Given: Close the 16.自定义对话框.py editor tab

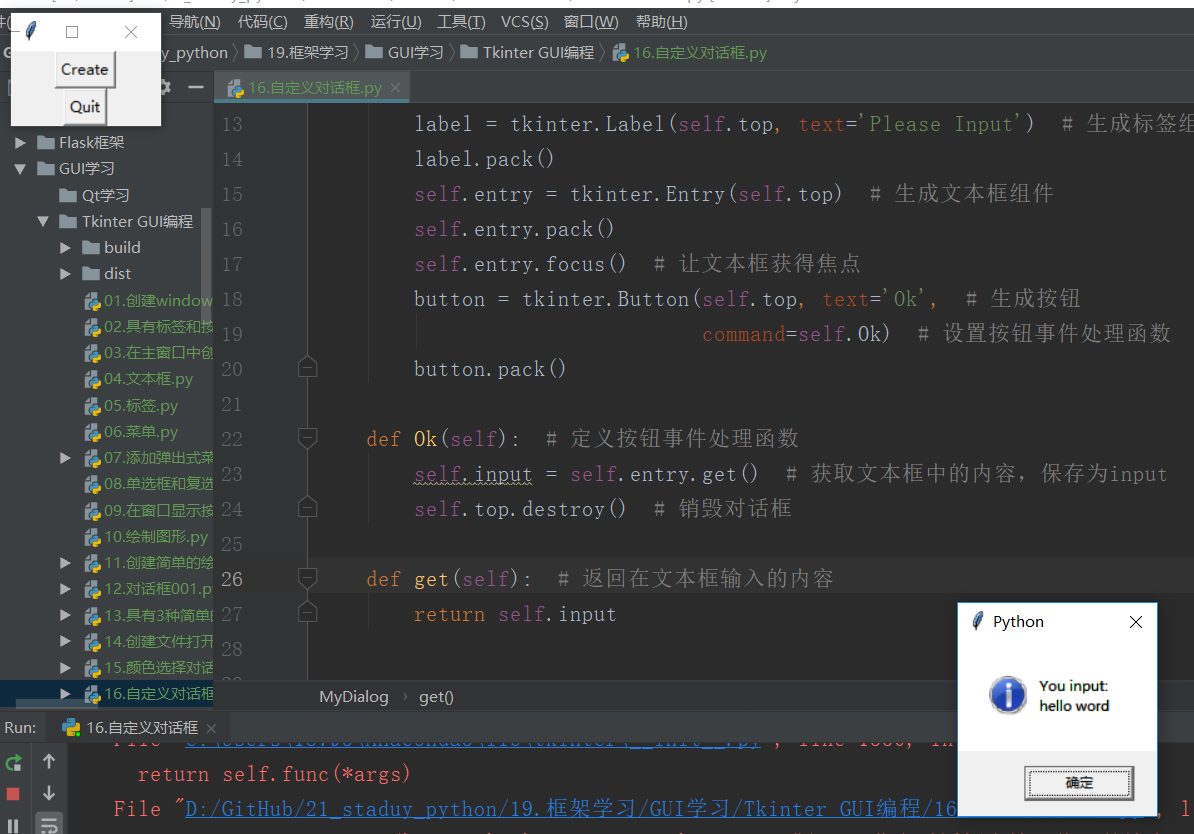Looking at the screenshot, I should [395, 88].
